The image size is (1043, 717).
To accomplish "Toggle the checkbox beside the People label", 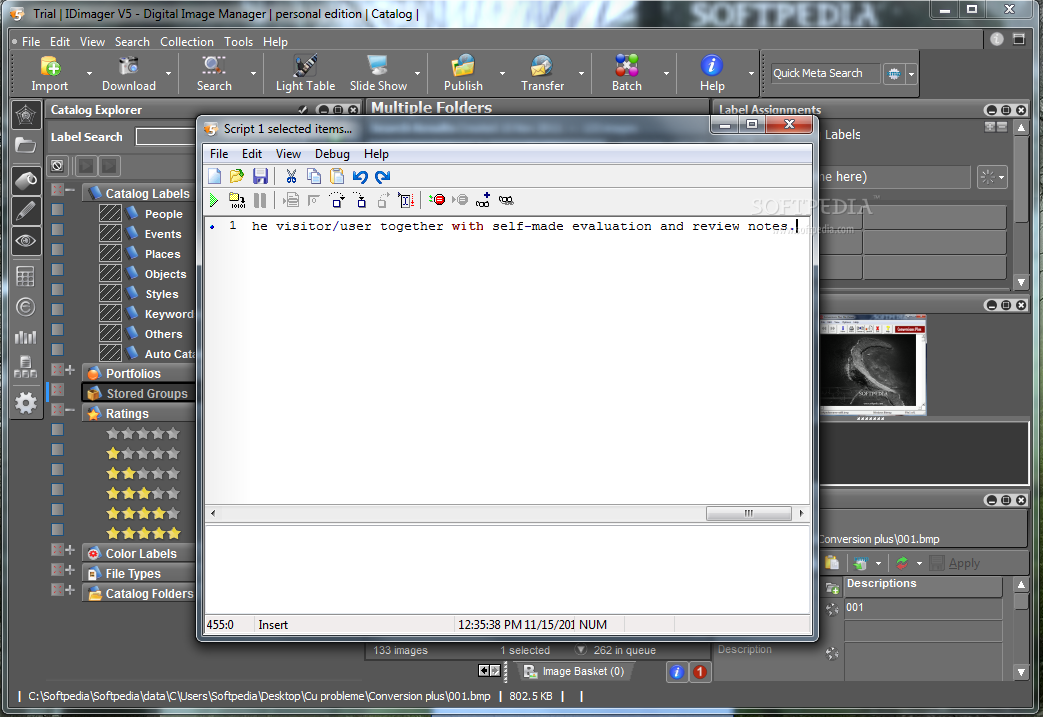I will (x=58, y=210).
